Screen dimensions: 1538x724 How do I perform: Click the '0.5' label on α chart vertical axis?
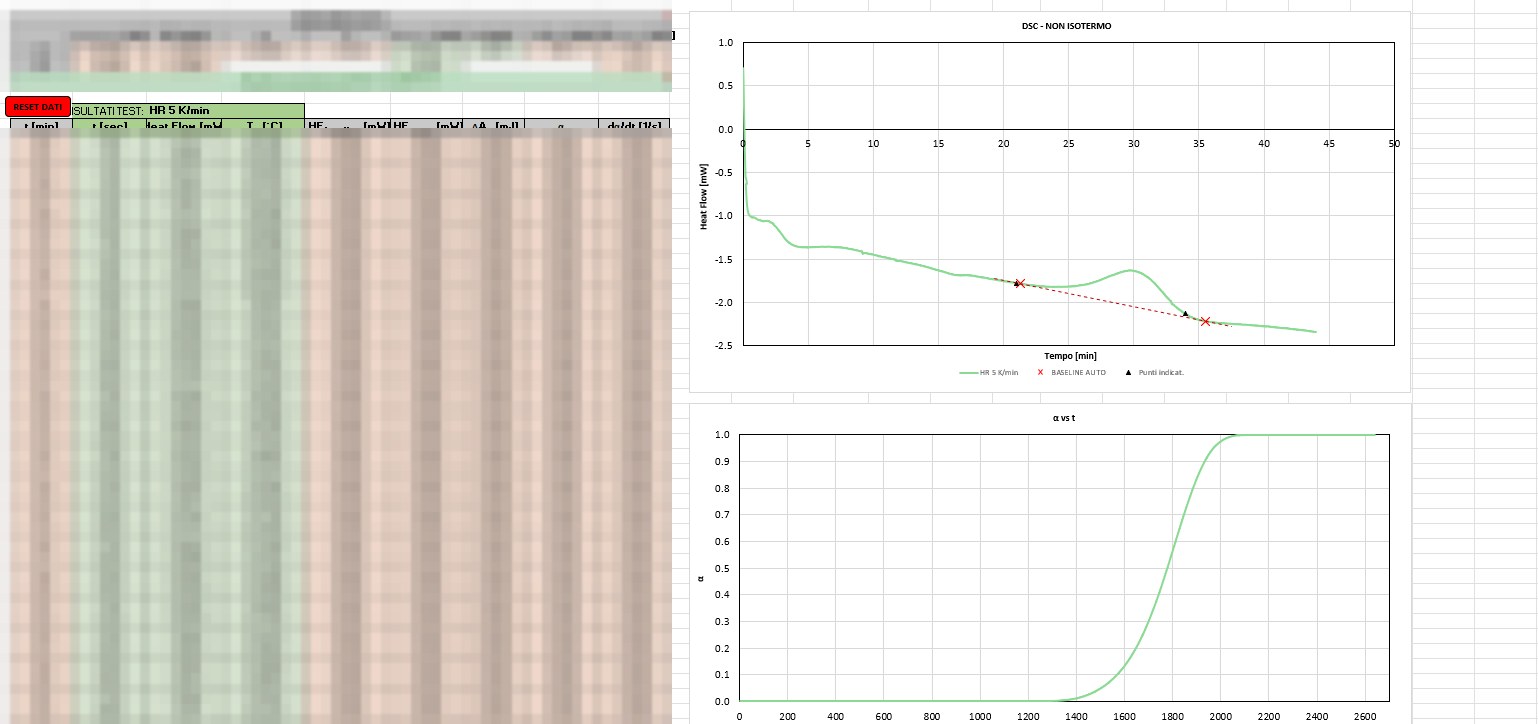click(722, 568)
